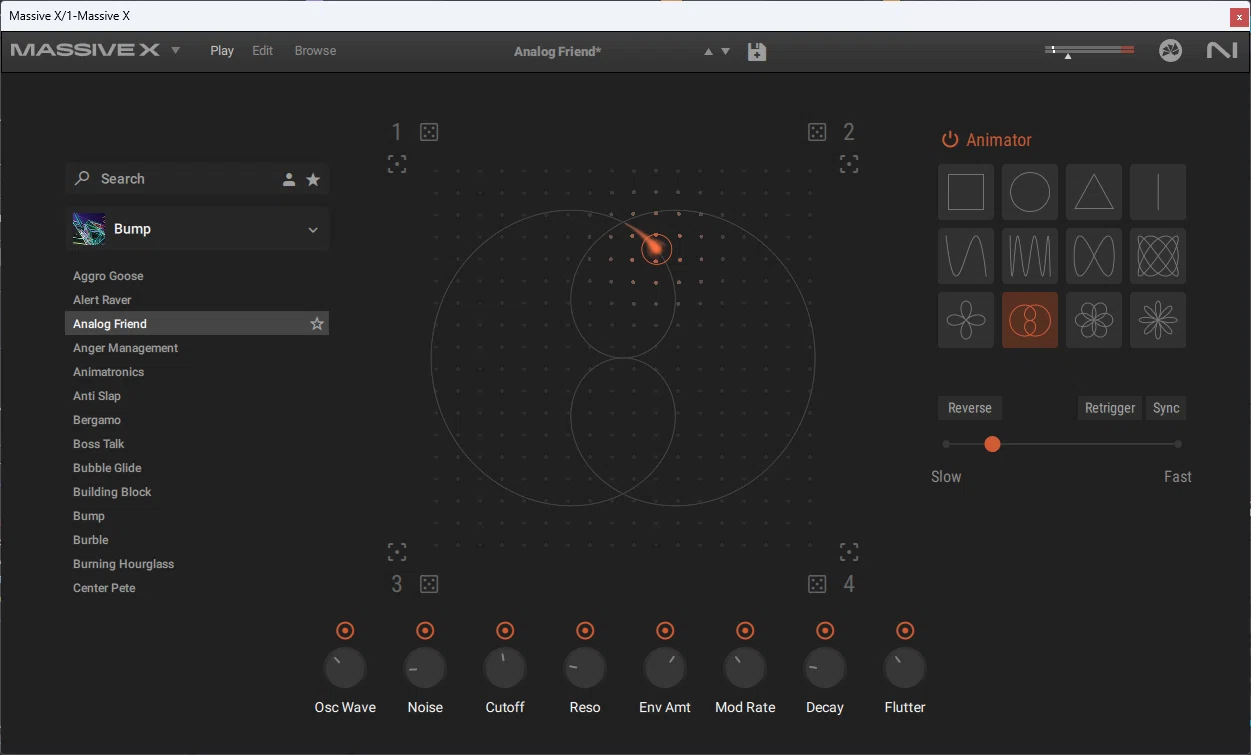This screenshot has width=1251, height=755.
Task: Click the Osc Wave knob
Action: pos(345,668)
